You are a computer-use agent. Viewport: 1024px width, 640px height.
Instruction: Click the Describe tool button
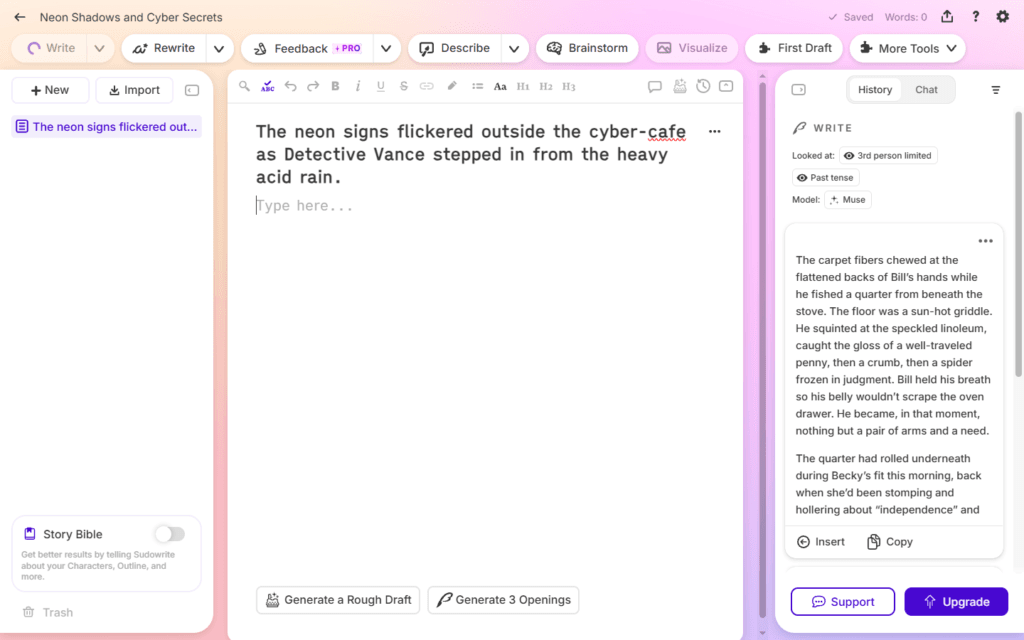[x=455, y=48]
